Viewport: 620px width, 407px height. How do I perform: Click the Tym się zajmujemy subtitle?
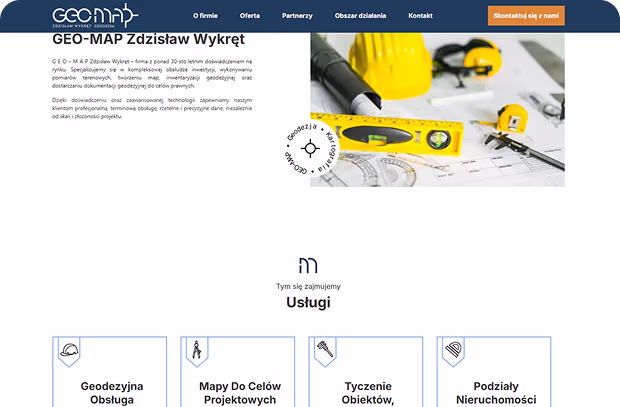point(308,286)
